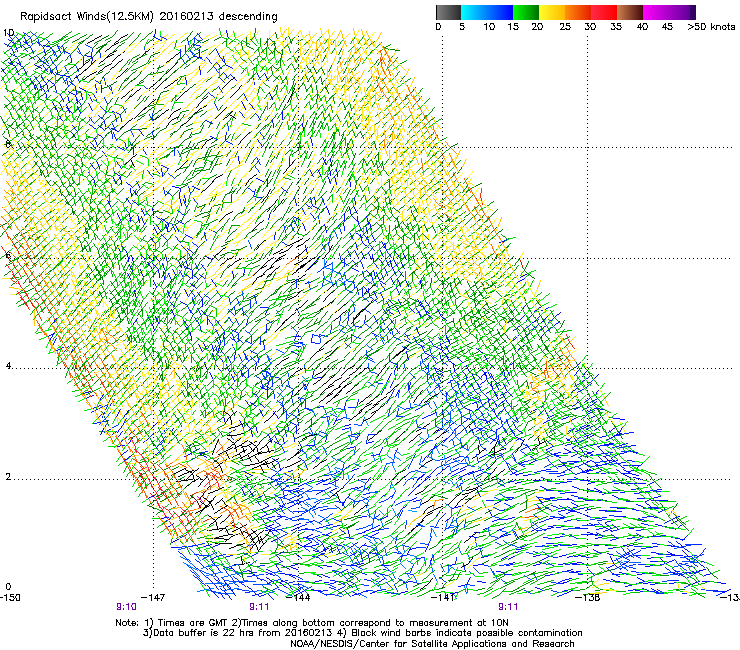The height and width of the screenshot is (650, 740).
Task: Click the longitude label '-147'
Action: 153,598
